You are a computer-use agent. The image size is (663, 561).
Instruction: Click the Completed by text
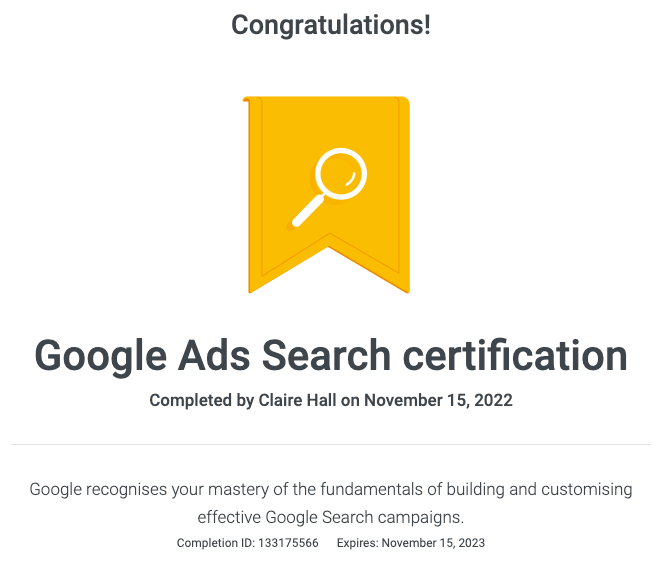pos(202,400)
